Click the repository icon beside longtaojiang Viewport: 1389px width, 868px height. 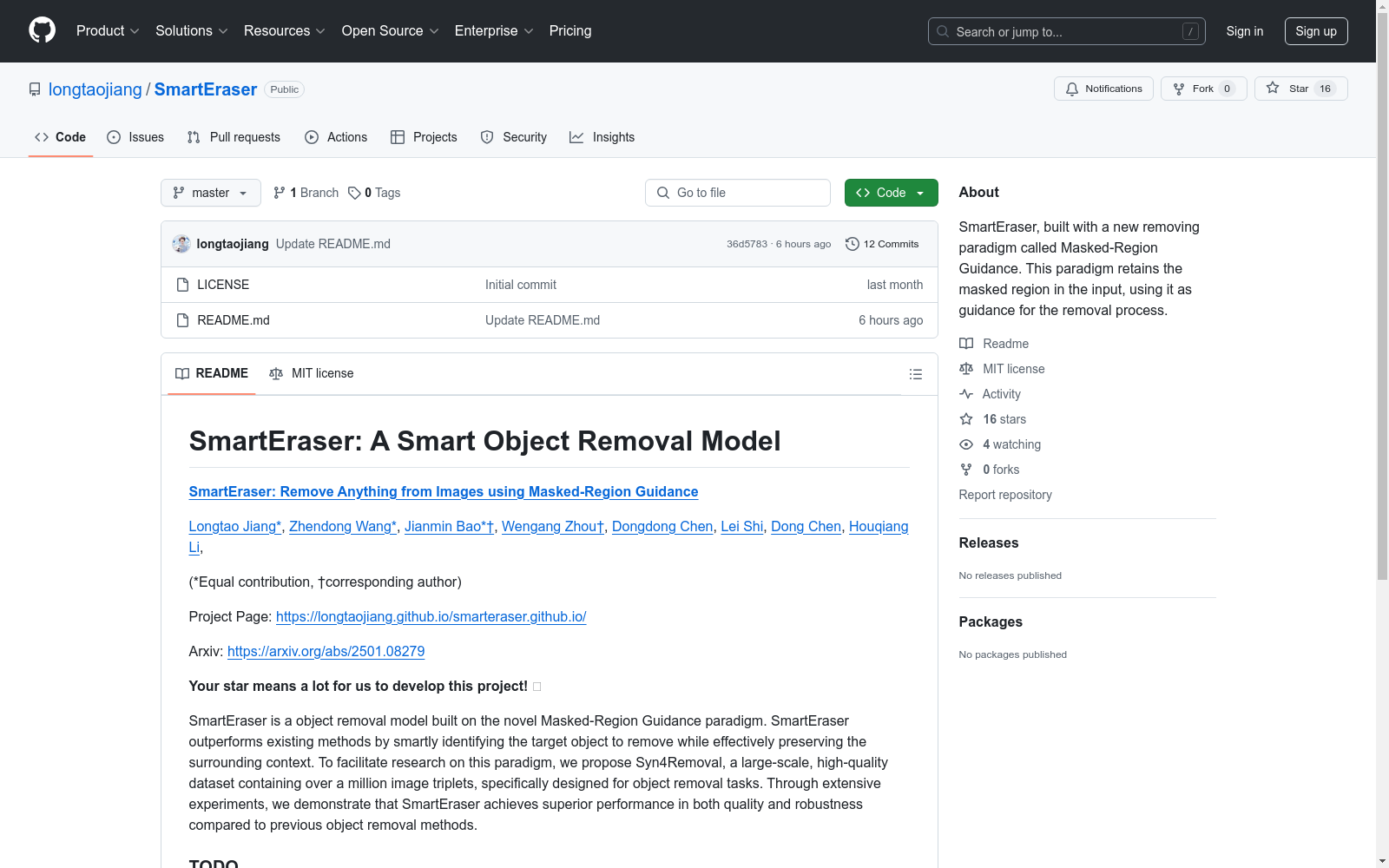pos(35,89)
